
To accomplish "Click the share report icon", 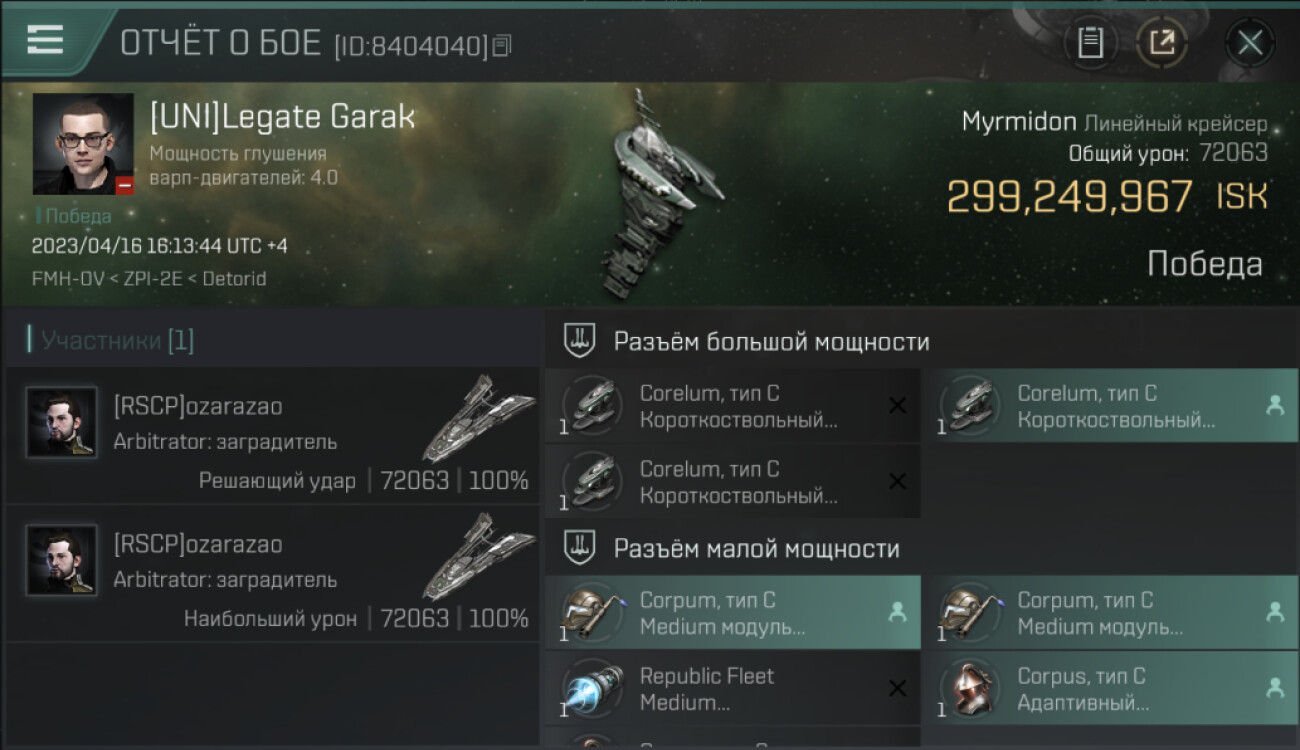I will tap(1162, 43).
